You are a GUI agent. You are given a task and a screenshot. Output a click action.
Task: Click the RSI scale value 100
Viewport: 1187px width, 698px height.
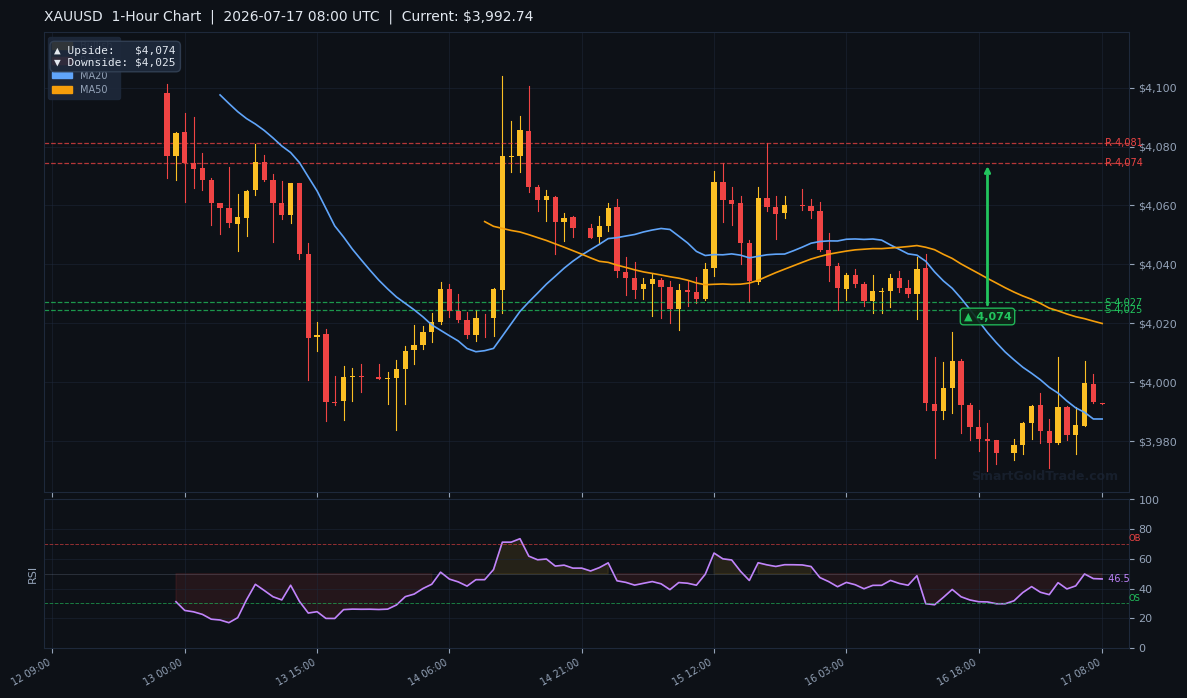pos(1148,500)
